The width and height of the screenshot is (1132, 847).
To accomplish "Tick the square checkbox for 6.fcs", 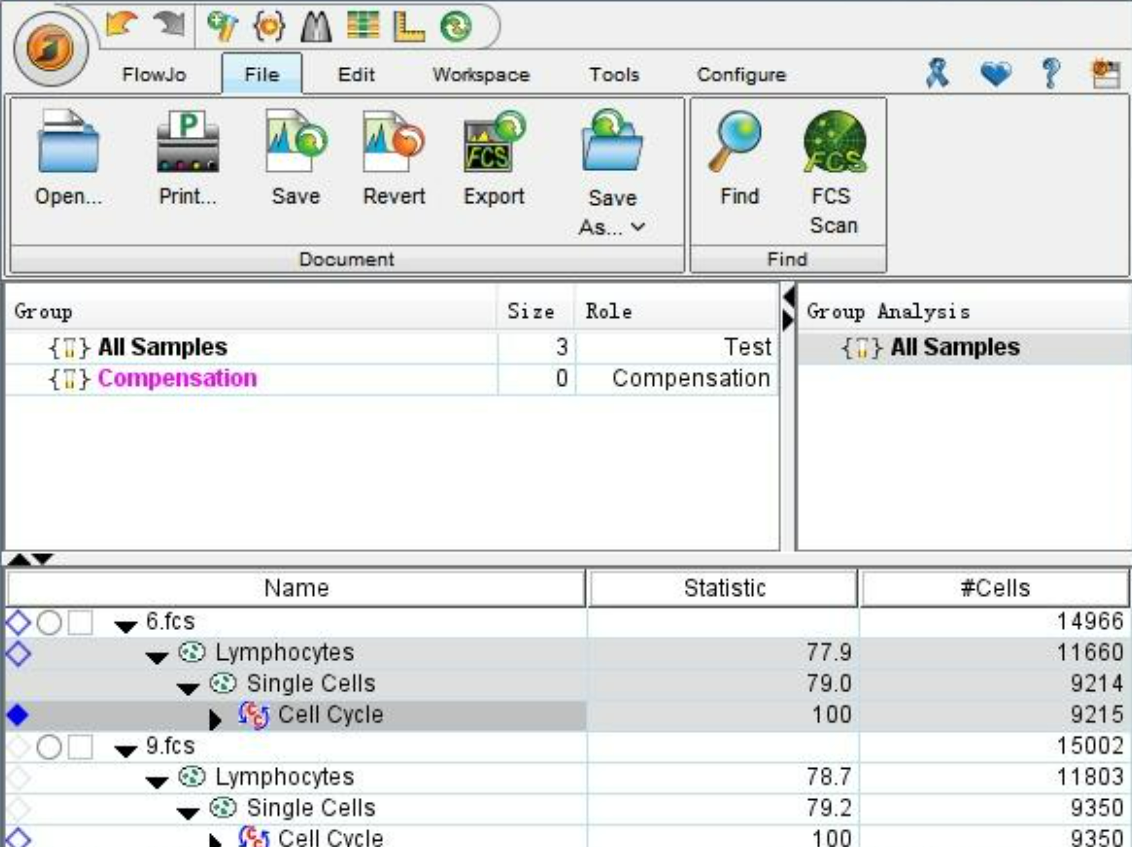I will point(80,622).
